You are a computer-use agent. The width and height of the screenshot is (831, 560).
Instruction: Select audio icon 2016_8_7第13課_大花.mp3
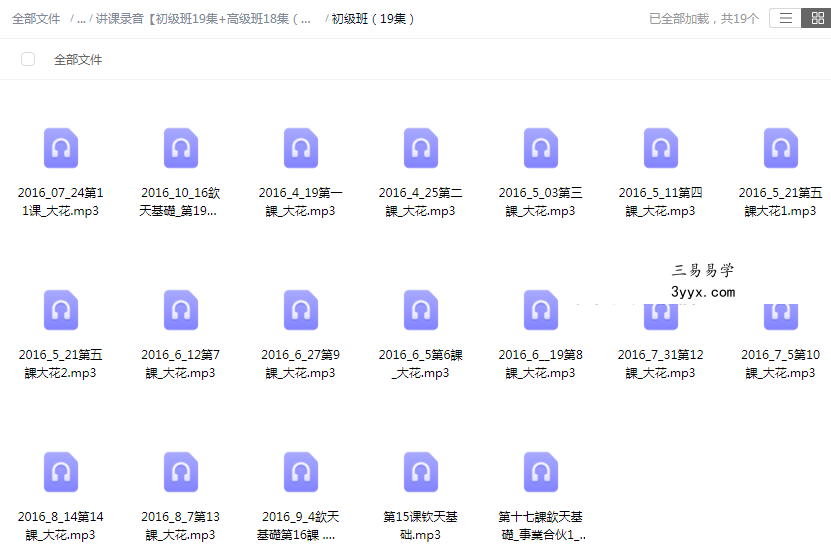(181, 473)
